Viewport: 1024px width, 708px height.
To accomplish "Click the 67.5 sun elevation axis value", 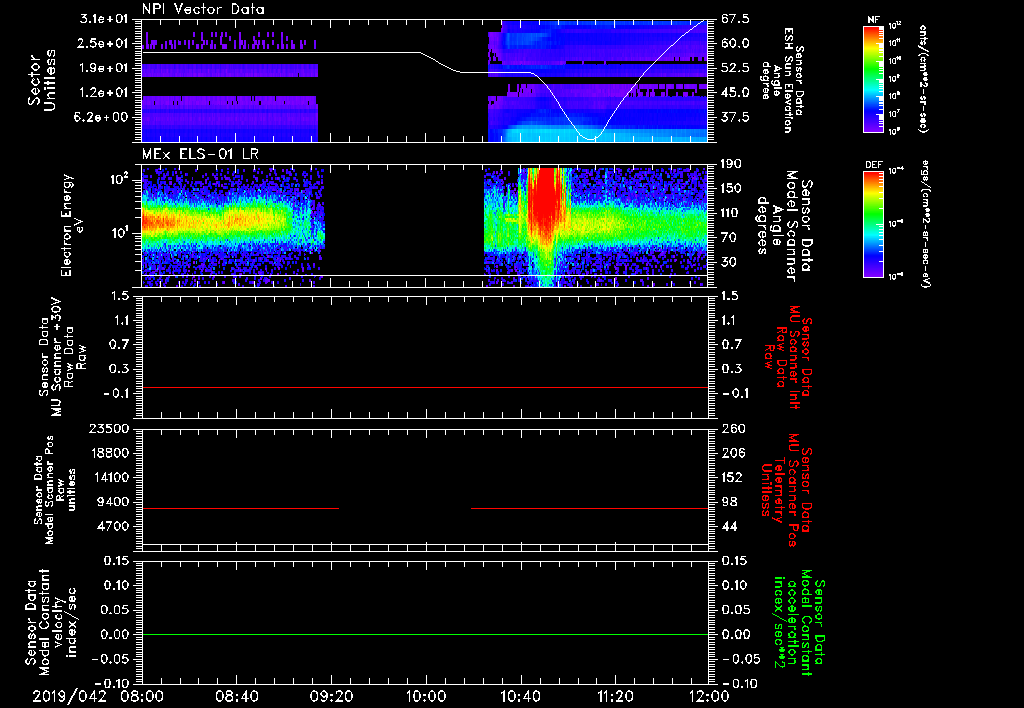I will point(735,19).
